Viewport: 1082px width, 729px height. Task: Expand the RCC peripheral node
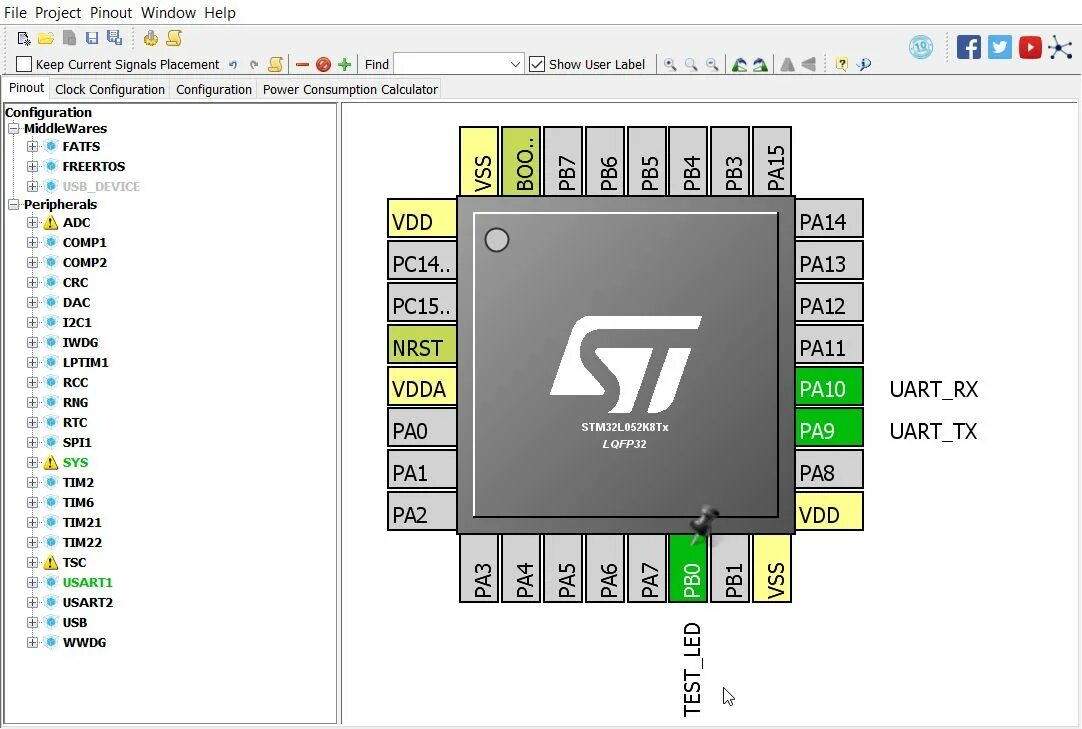pyautogui.click(x=32, y=382)
